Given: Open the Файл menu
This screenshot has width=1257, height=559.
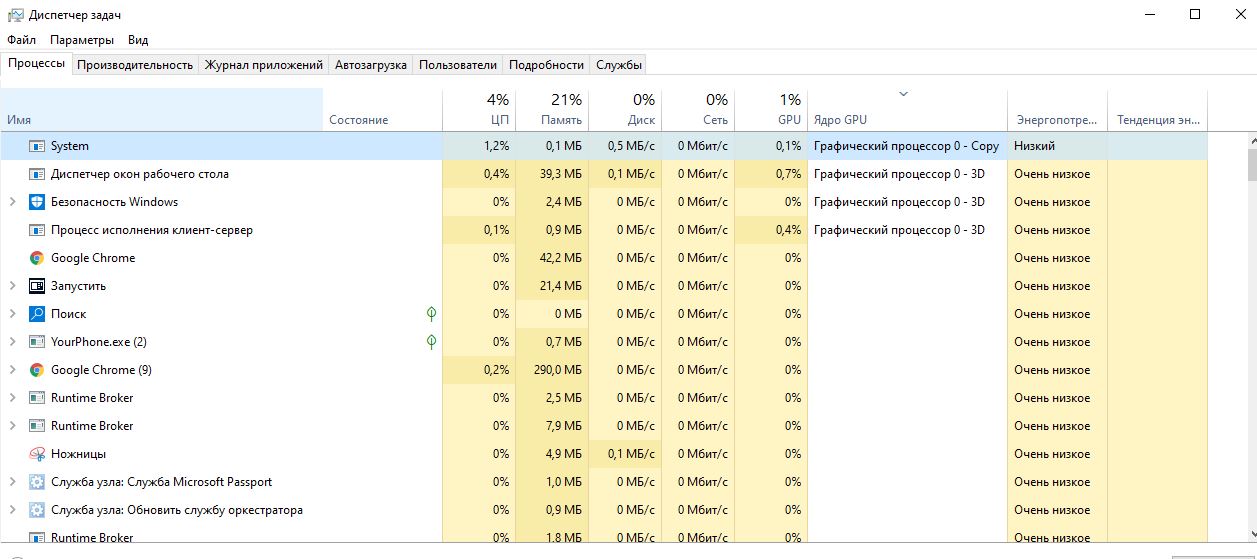Looking at the screenshot, I should [21, 40].
